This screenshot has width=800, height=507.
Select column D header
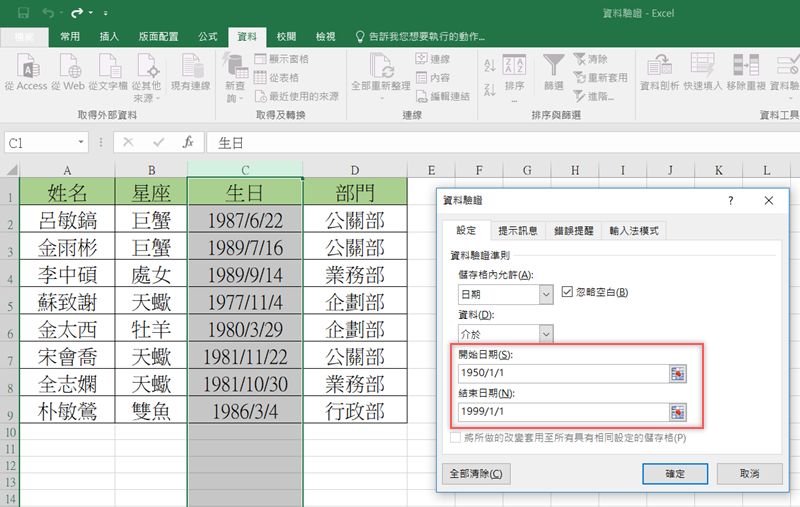pos(355,170)
